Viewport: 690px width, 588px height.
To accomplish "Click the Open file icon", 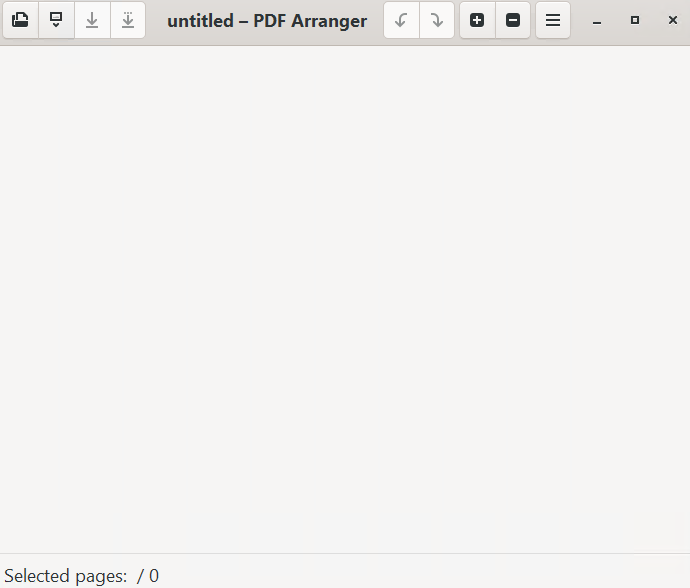I will (20, 20).
